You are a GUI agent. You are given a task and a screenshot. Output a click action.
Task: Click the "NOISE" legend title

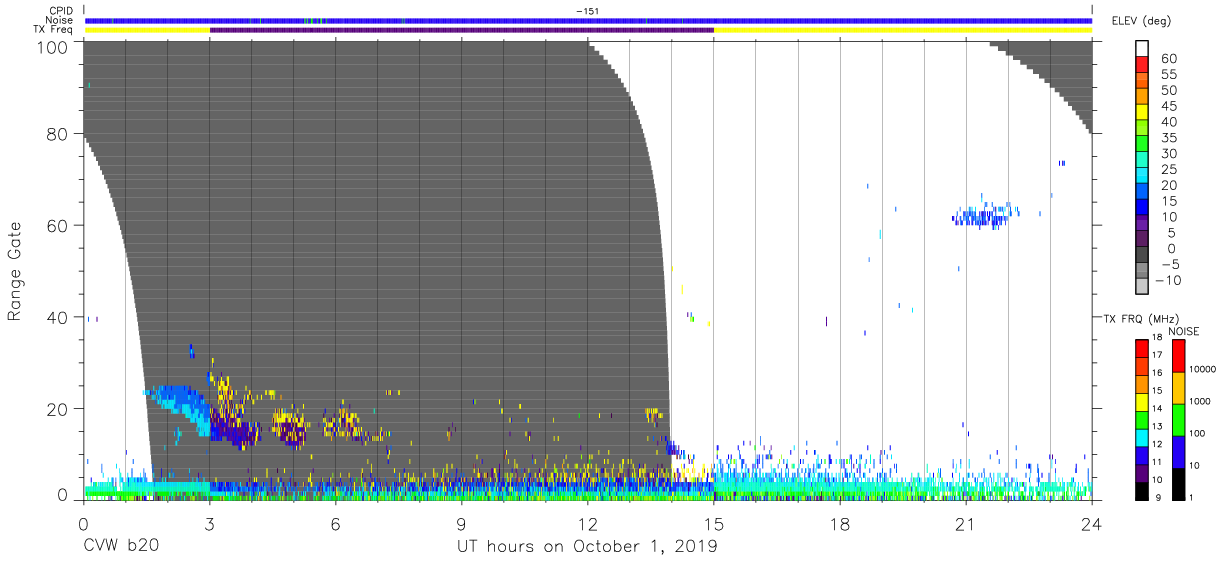click(1184, 331)
